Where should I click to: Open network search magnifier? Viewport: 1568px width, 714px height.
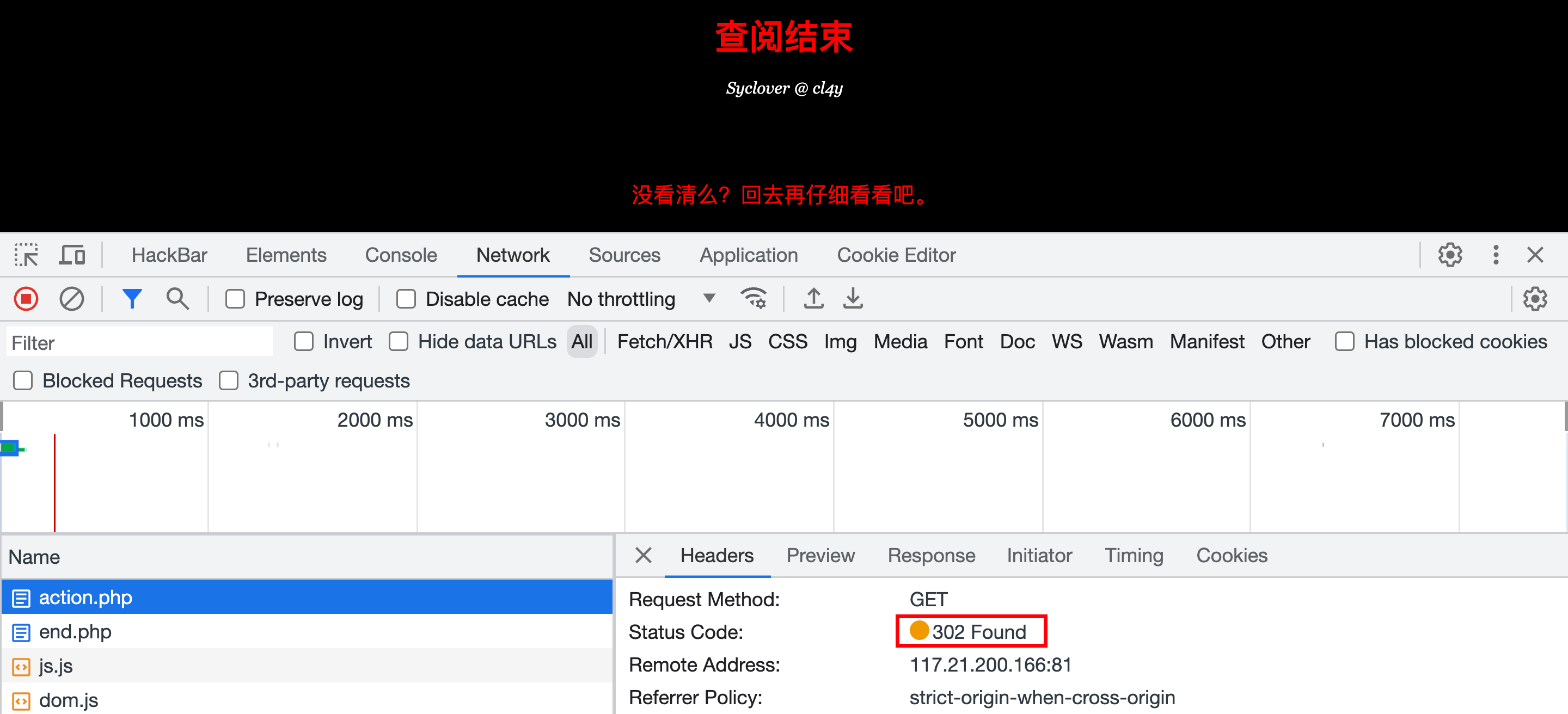click(177, 299)
